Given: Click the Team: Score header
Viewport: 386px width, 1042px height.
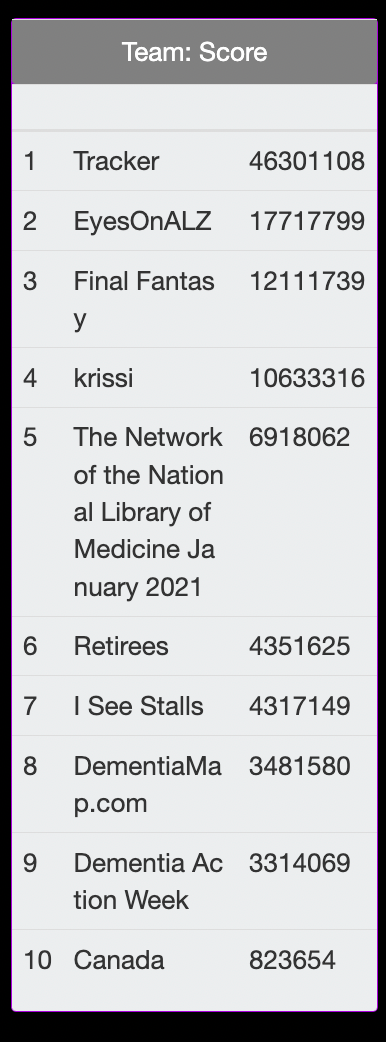Looking at the screenshot, I should 194,52.
